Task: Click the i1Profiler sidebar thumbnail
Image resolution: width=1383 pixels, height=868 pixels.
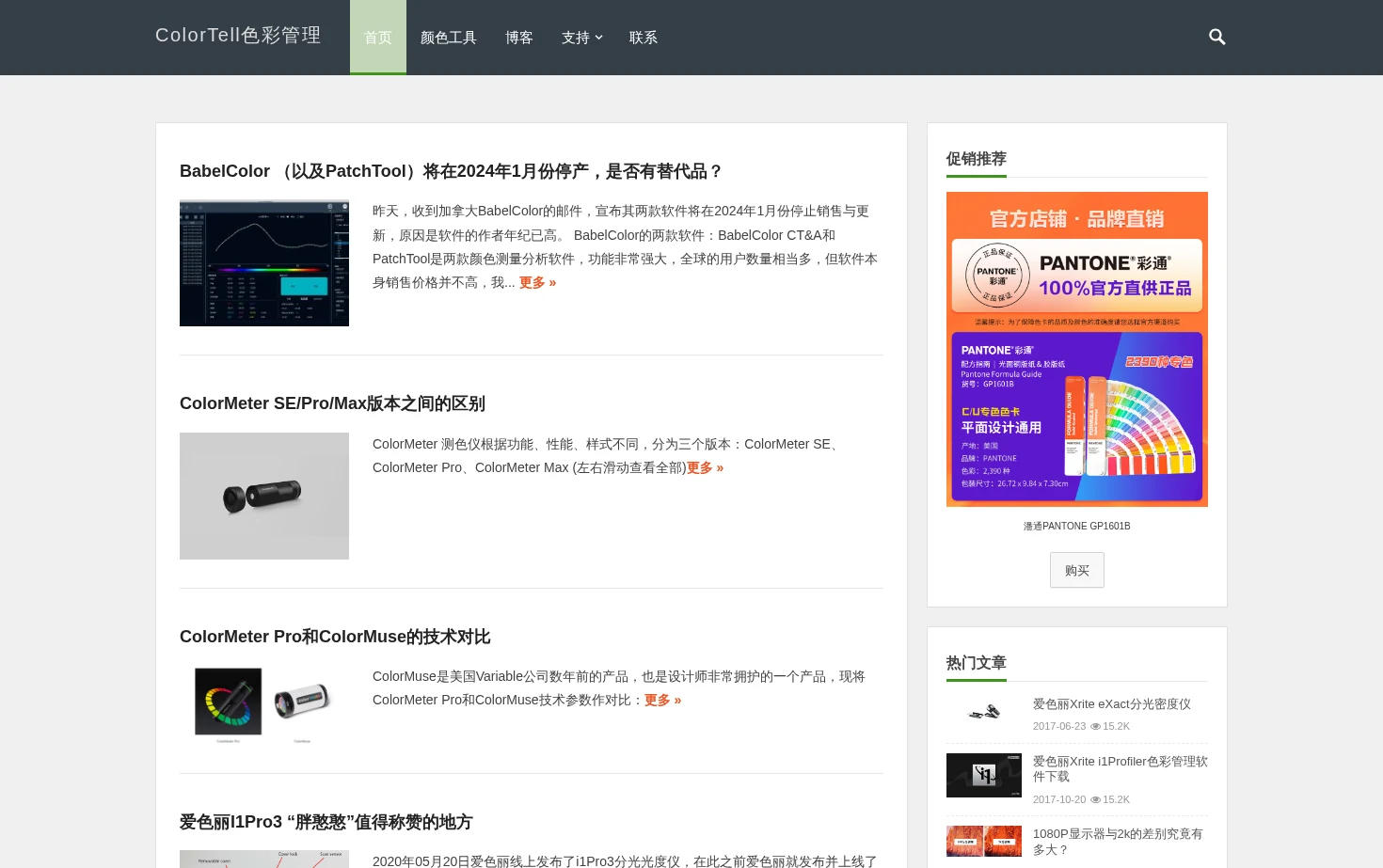Action: point(984,775)
